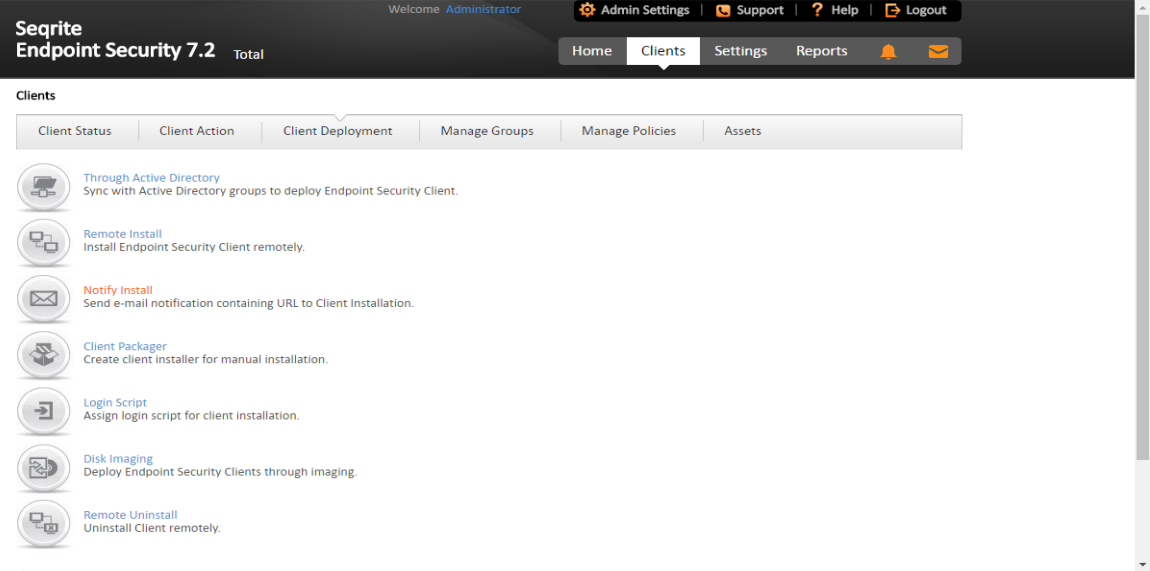
Task: Click the Seqrite Endpoint Security 7.2 title
Action: 115,40
